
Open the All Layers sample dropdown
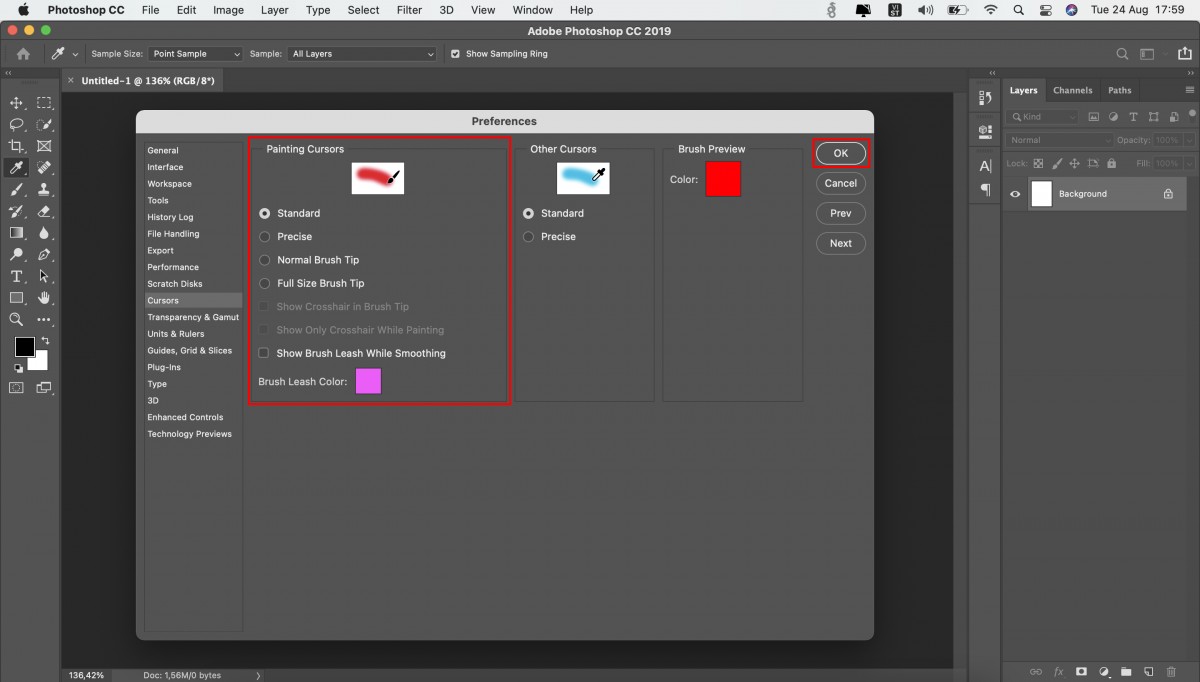pyautogui.click(x=363, y=54)
